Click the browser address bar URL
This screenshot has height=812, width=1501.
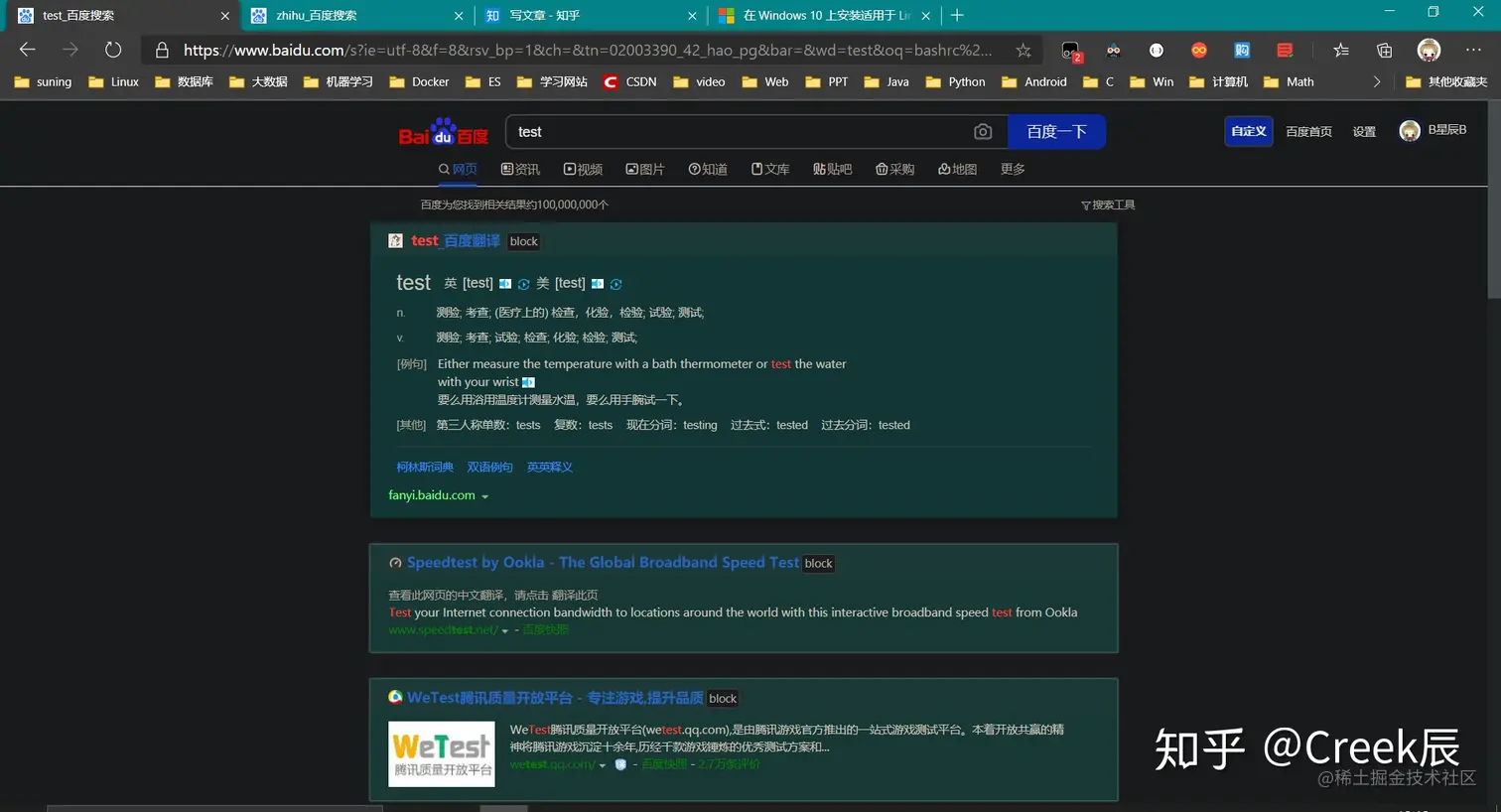(588, 50)
